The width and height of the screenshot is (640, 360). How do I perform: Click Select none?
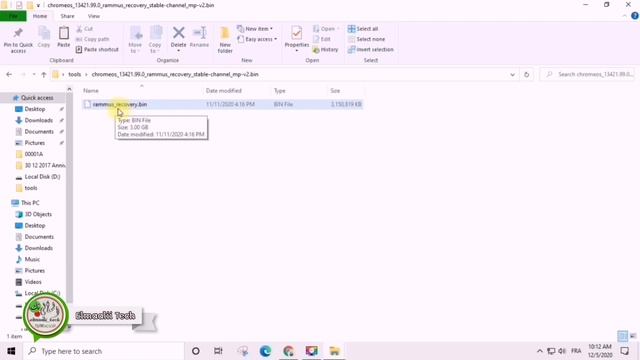click(366, 39)
